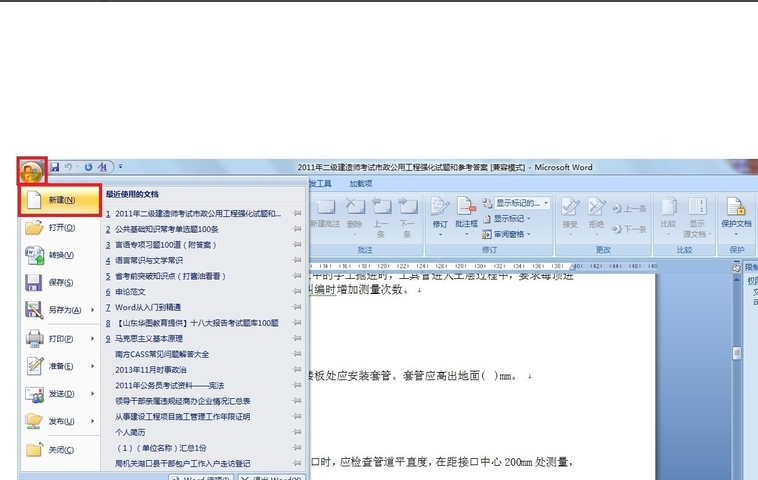Open the 审阅窗格 reviewing pane dropdown

(x=507, y=234)
